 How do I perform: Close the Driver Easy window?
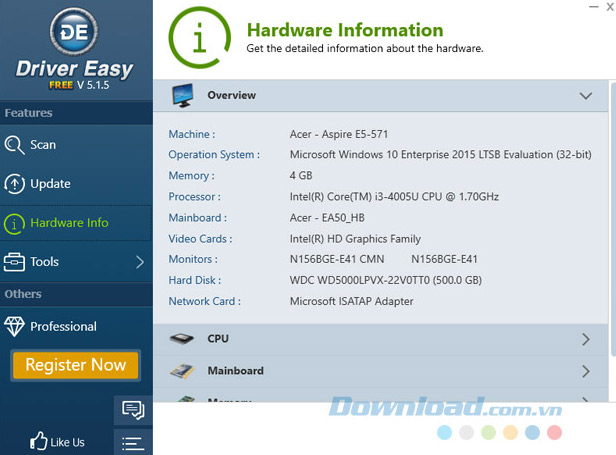(x=610, y=7)
